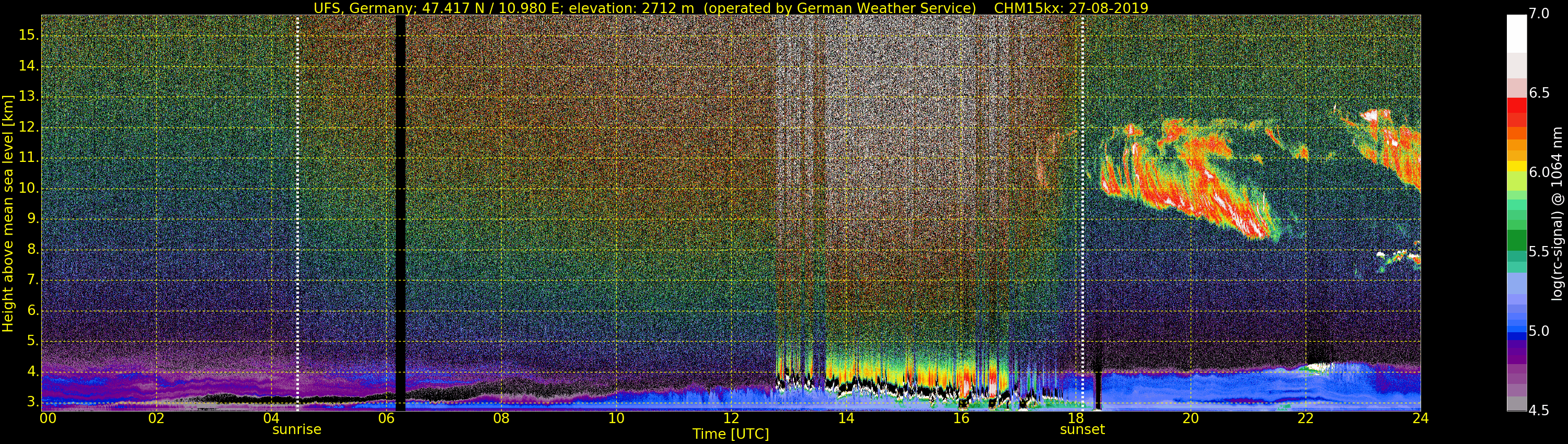Click the colorbar value "6.0"
This screenshot has width=1568, height=444.
(1539, 173)
